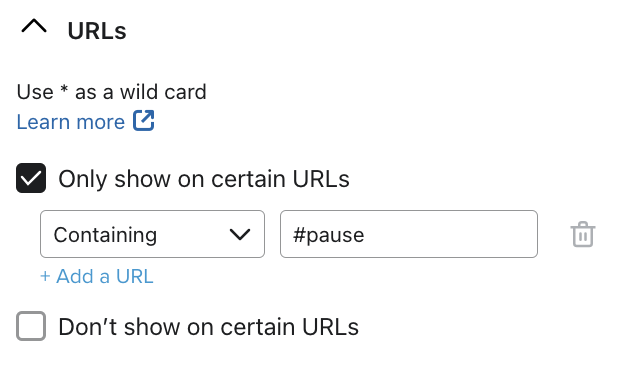Select the word Containing in the dropdown

(x=105, y=235)
